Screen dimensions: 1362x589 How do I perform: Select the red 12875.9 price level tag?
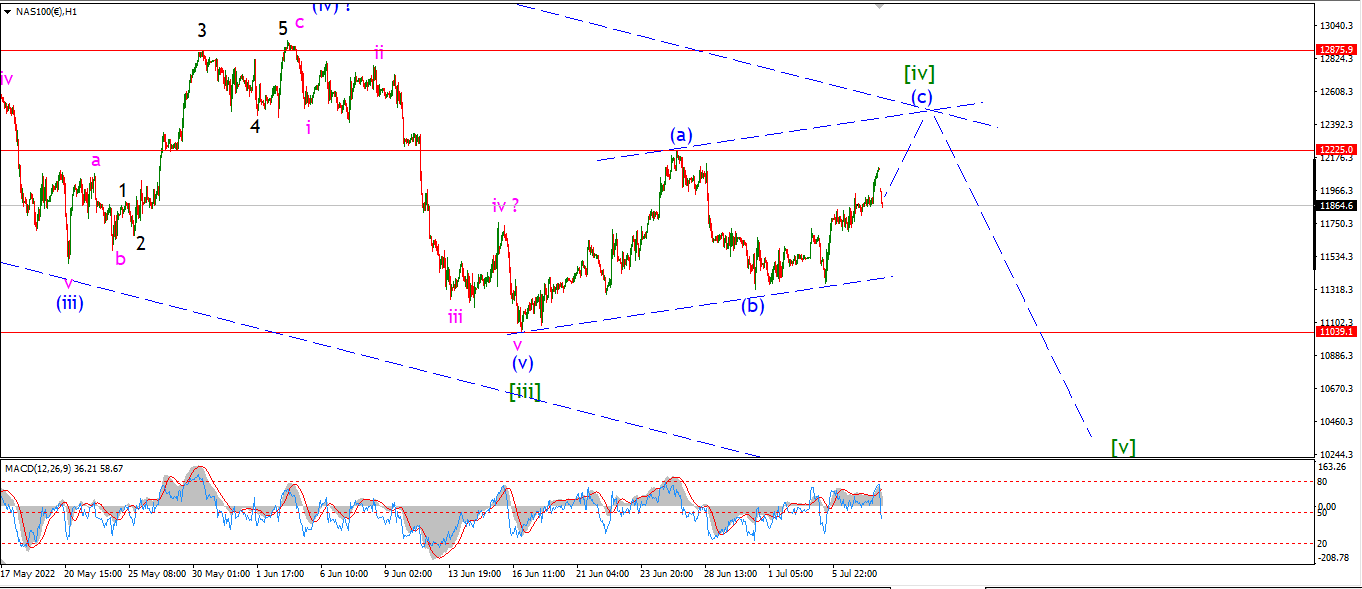pos(1336,50)
